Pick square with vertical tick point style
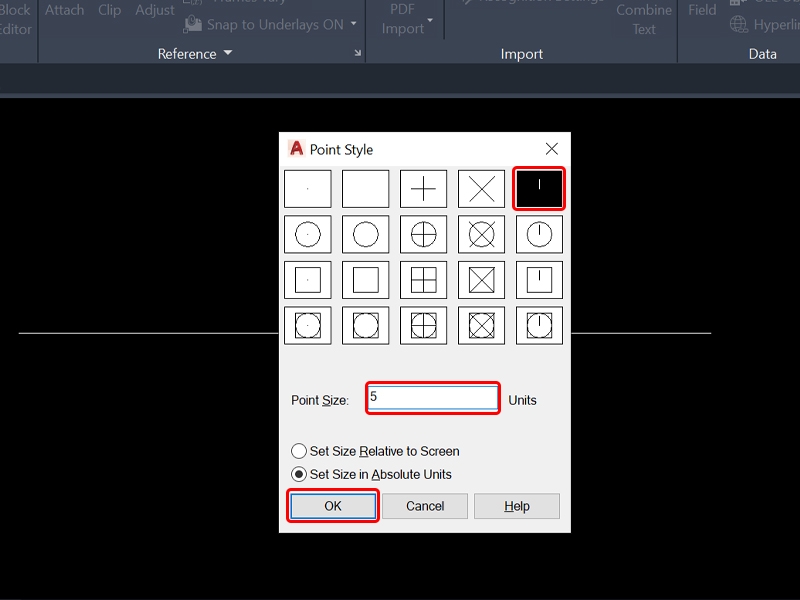Image resolution: width=800 pixels, height=600 pixels. 539,280
